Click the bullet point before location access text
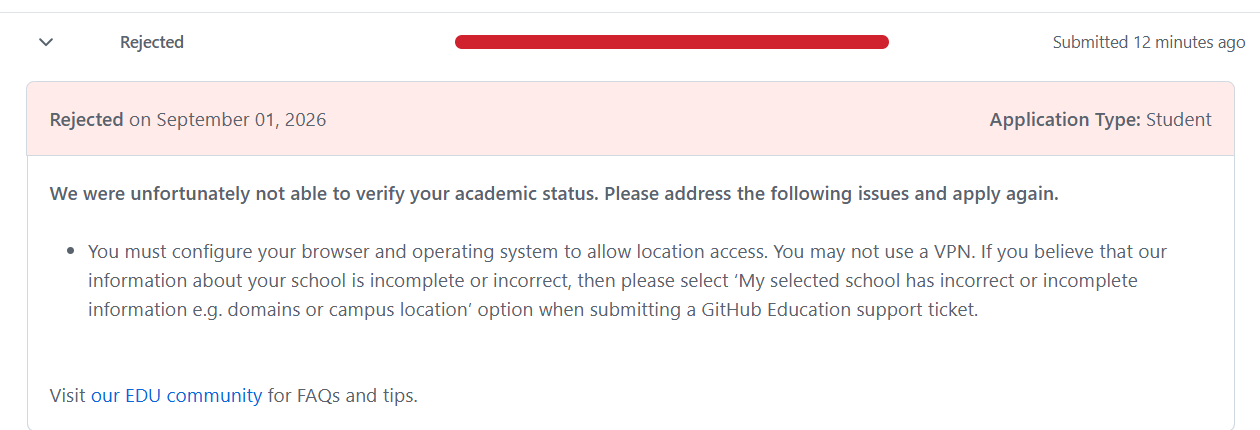Viewport: 1260px width, 430px height. pos(71,252)
